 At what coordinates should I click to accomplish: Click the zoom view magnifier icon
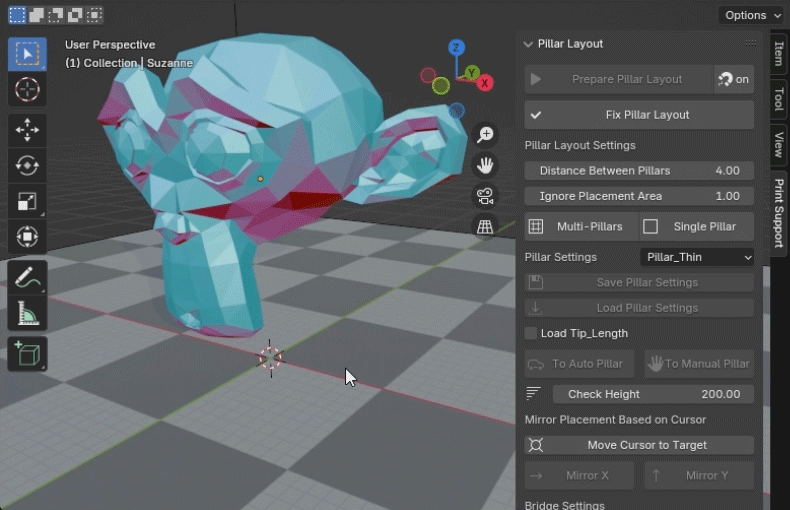pyautogui.click(x=485, y=135)
